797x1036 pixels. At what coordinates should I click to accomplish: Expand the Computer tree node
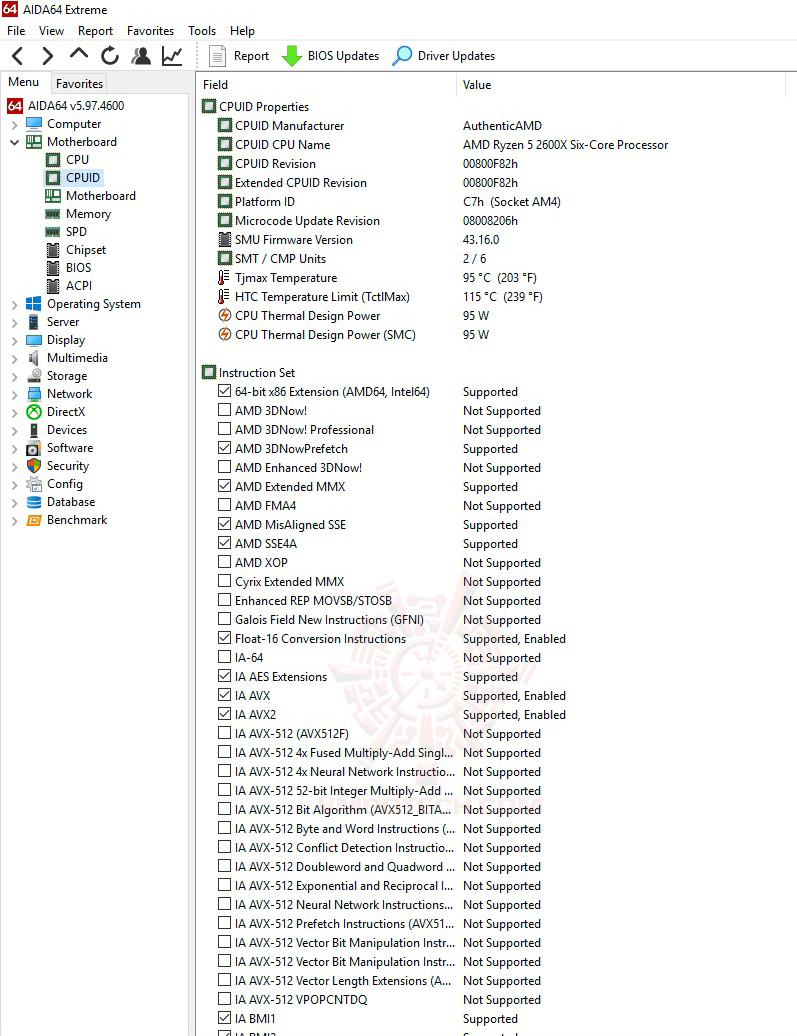pyautogui.click(x=15, y=124)
